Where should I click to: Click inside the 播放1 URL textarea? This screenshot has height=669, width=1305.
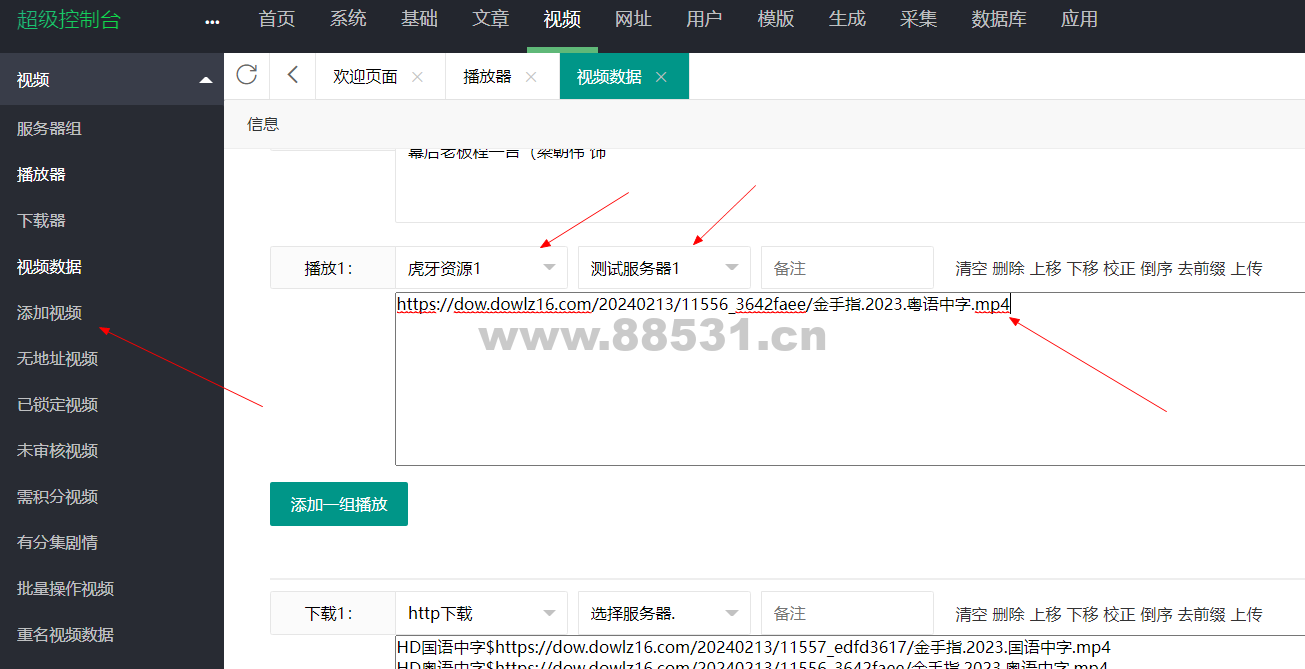850,378
